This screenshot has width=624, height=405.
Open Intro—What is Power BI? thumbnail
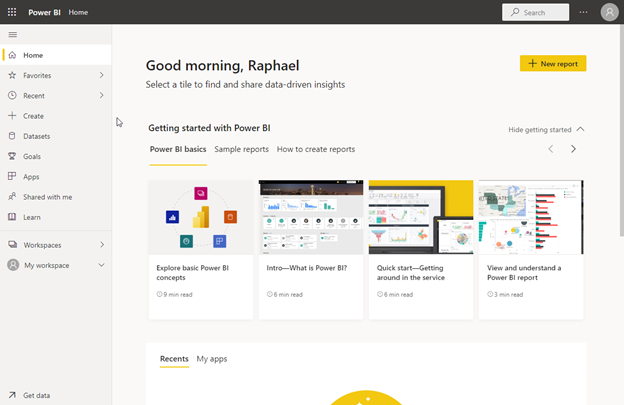(311, 217)
